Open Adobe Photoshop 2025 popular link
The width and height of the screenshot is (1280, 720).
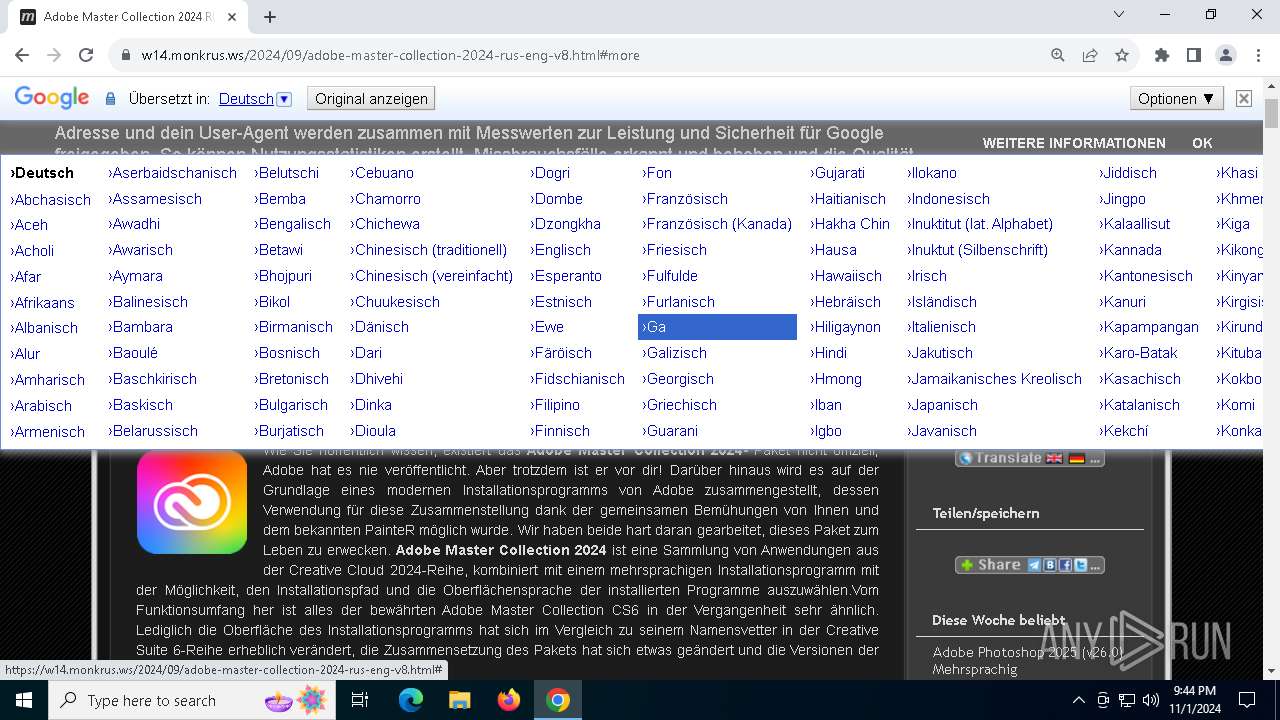[1028, 660]
